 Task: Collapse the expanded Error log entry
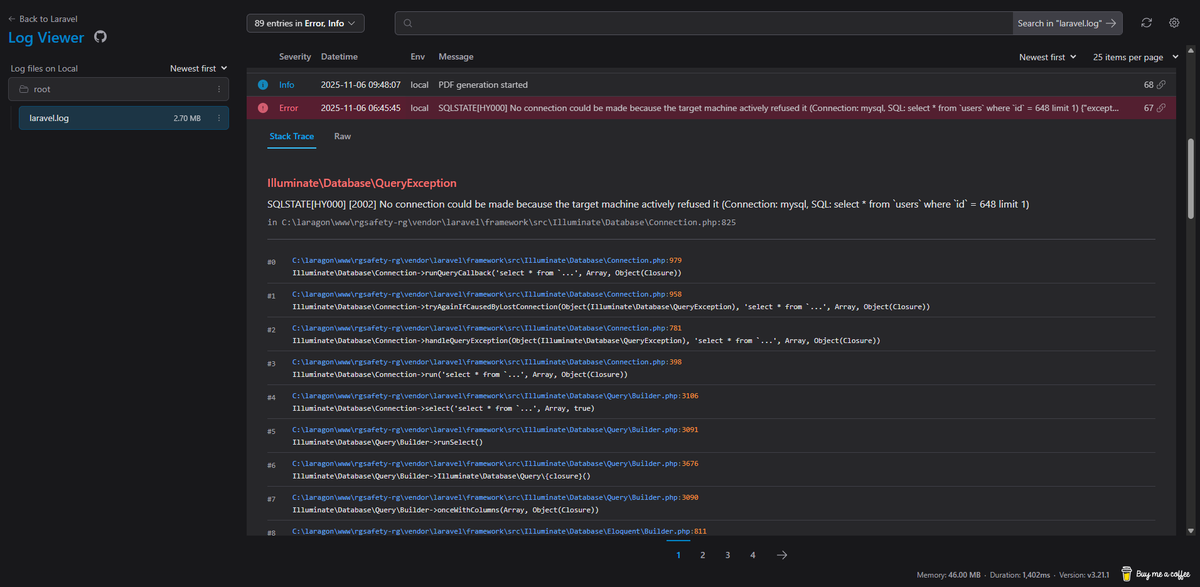pos(712,107)
